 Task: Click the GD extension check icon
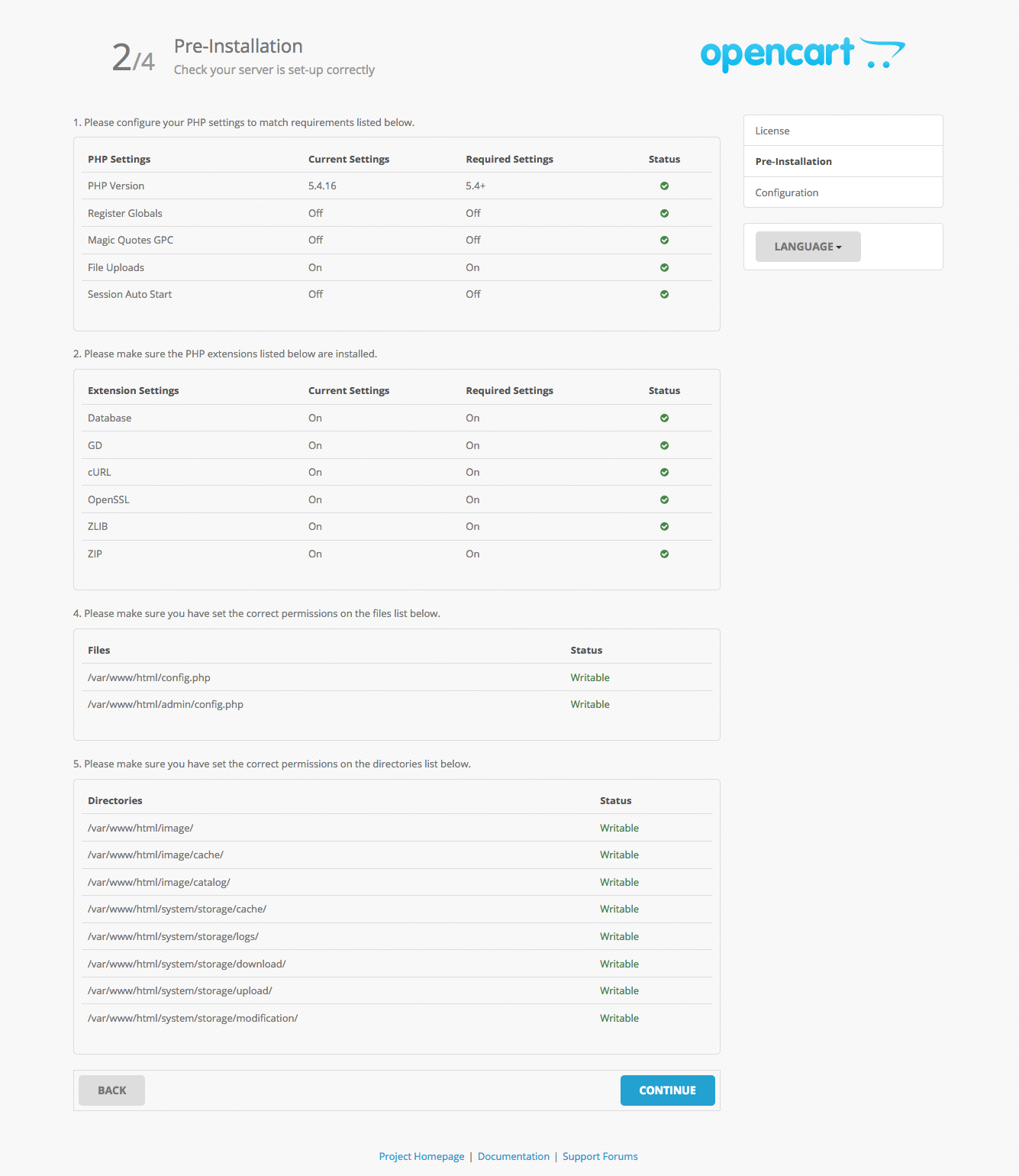[x=664, y=446]
